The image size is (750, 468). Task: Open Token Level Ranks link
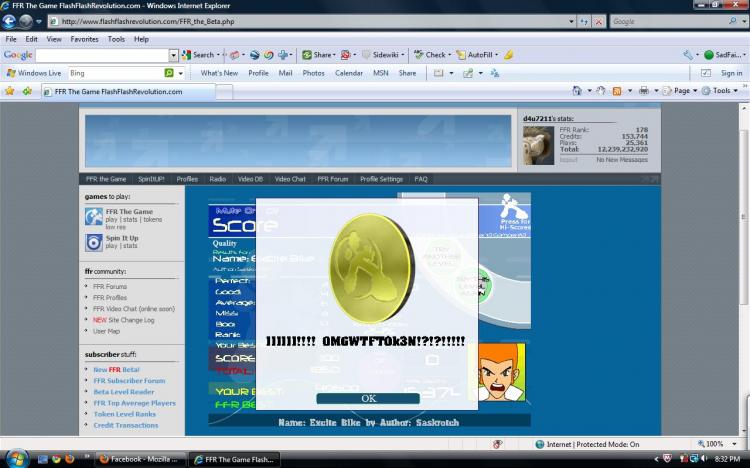click(124, 414)
